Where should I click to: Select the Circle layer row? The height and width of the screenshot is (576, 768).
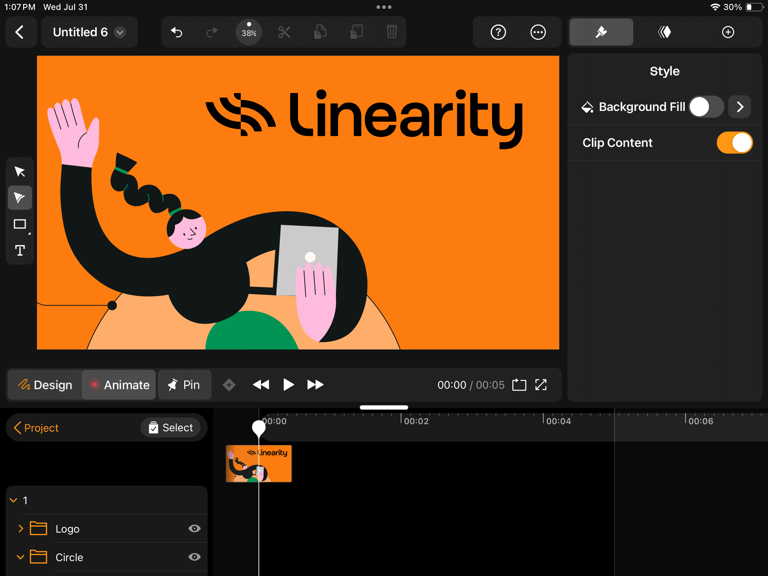(107, 557)
